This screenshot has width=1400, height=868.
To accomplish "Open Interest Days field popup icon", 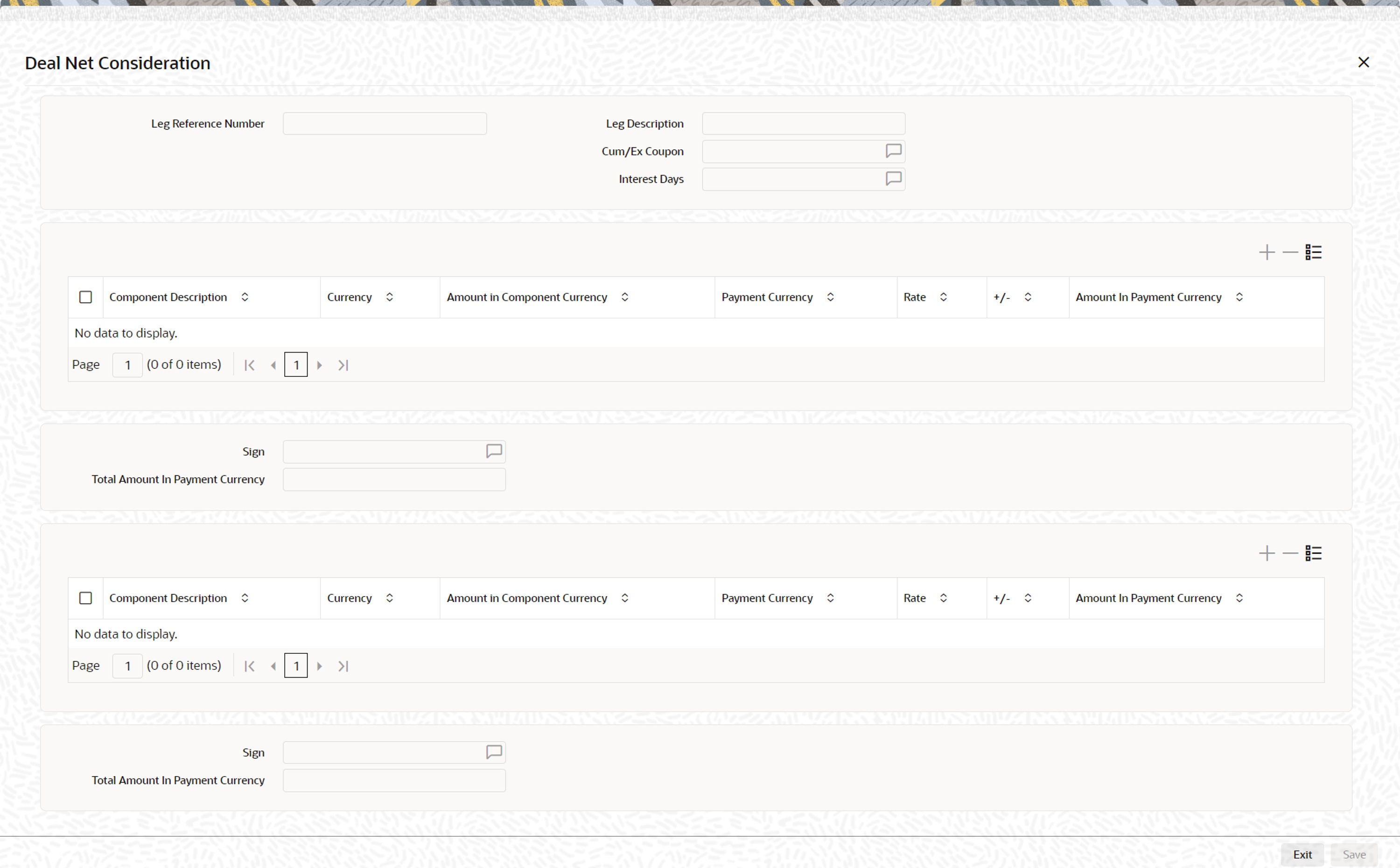I will pos(893,179).
